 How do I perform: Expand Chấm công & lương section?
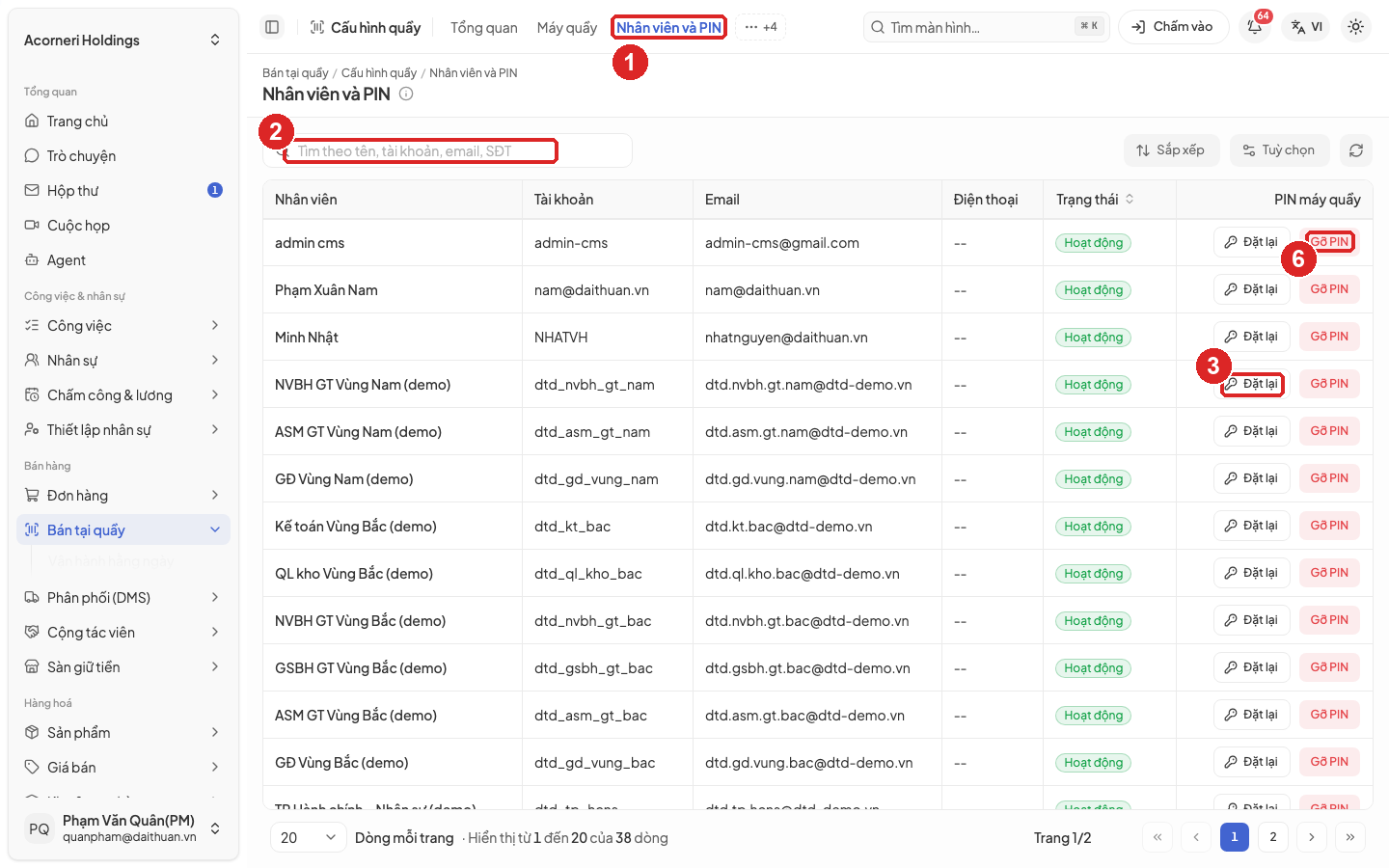[x=123, y=395]
